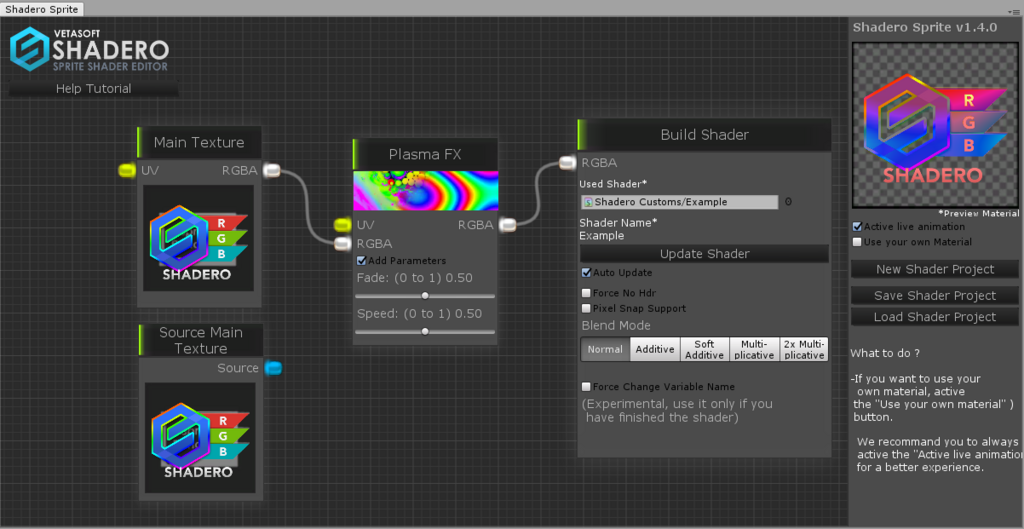Select the Main Texture node header
Image resolution: width=1024 pixels, height=529 pixels.
coord(199,142)
